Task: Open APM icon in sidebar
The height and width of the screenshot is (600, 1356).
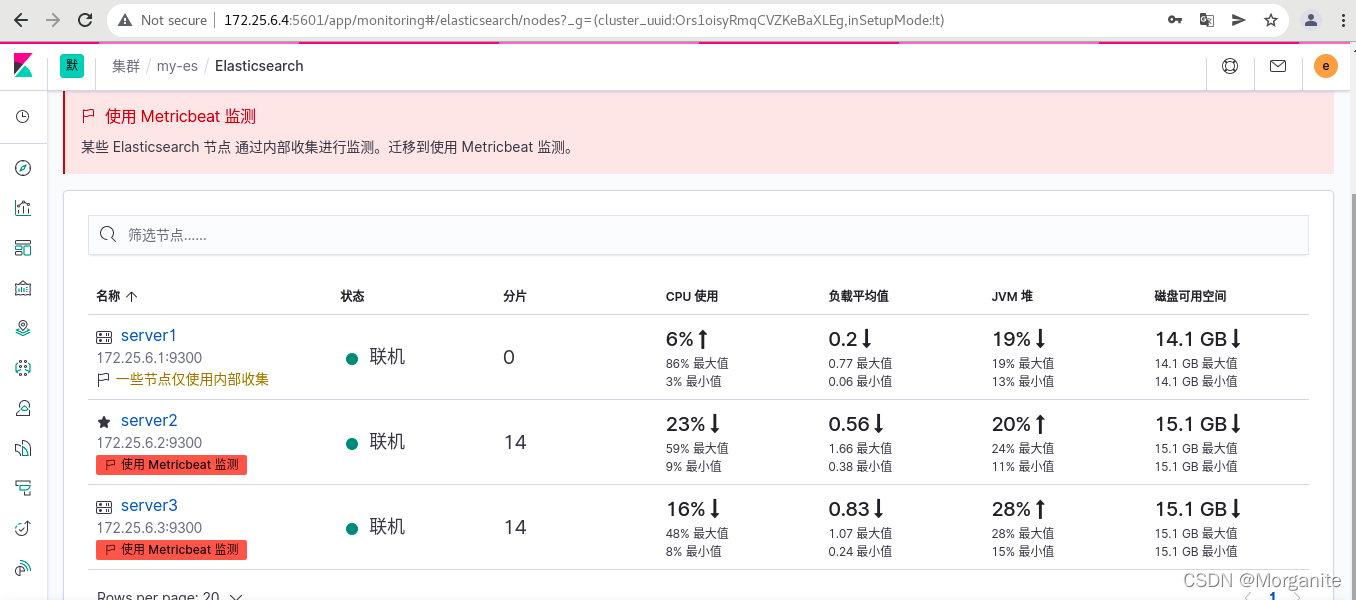Action: (x=23, y=488)
